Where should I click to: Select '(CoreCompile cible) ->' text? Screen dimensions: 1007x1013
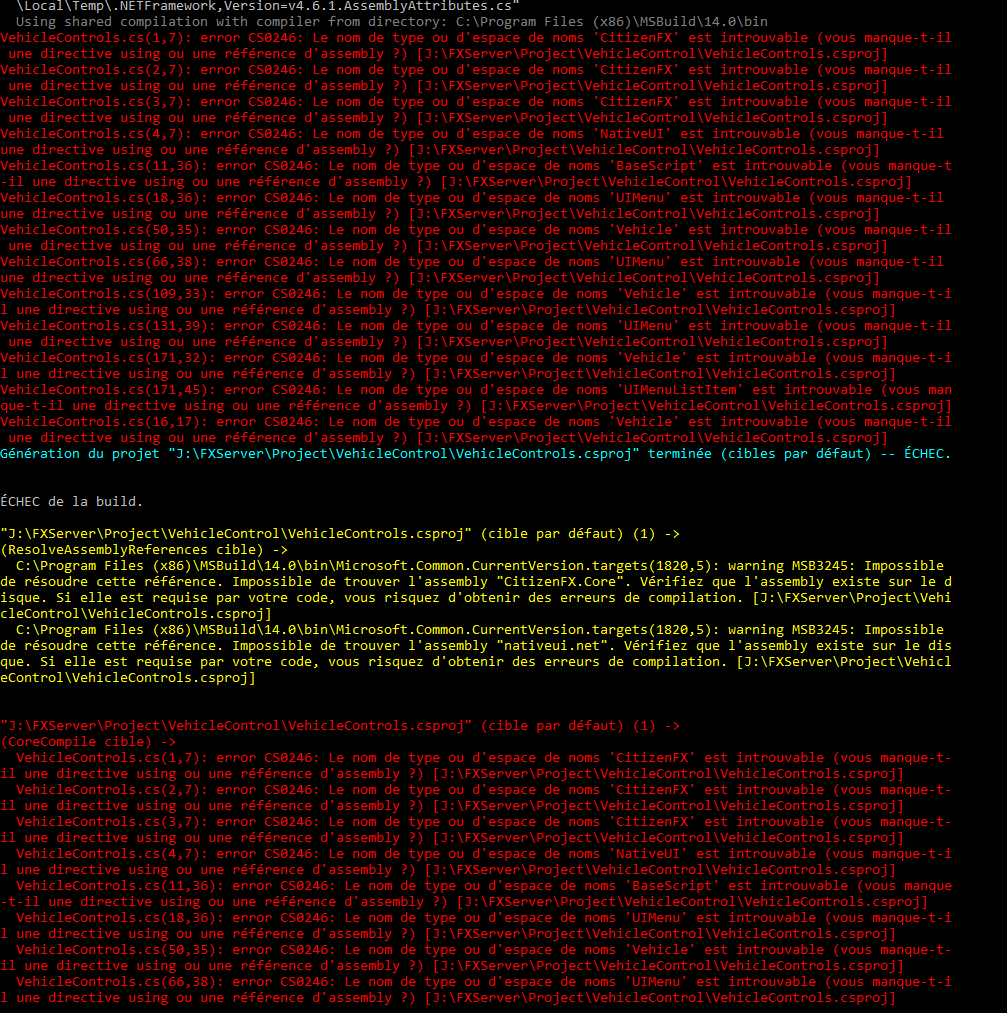pos(88,742)
